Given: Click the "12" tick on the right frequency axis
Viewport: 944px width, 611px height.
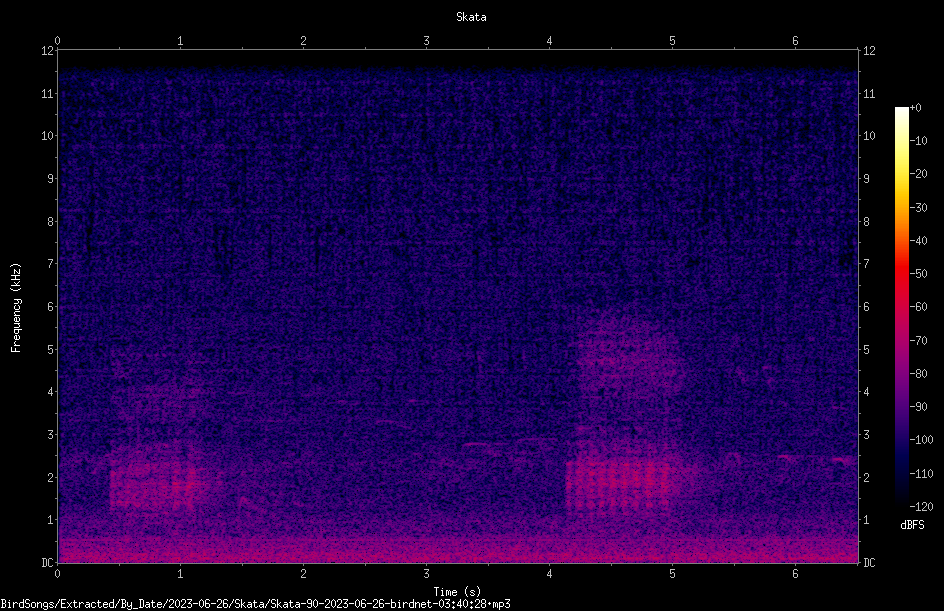Looking at the screenshot, I should coord(869,51).
